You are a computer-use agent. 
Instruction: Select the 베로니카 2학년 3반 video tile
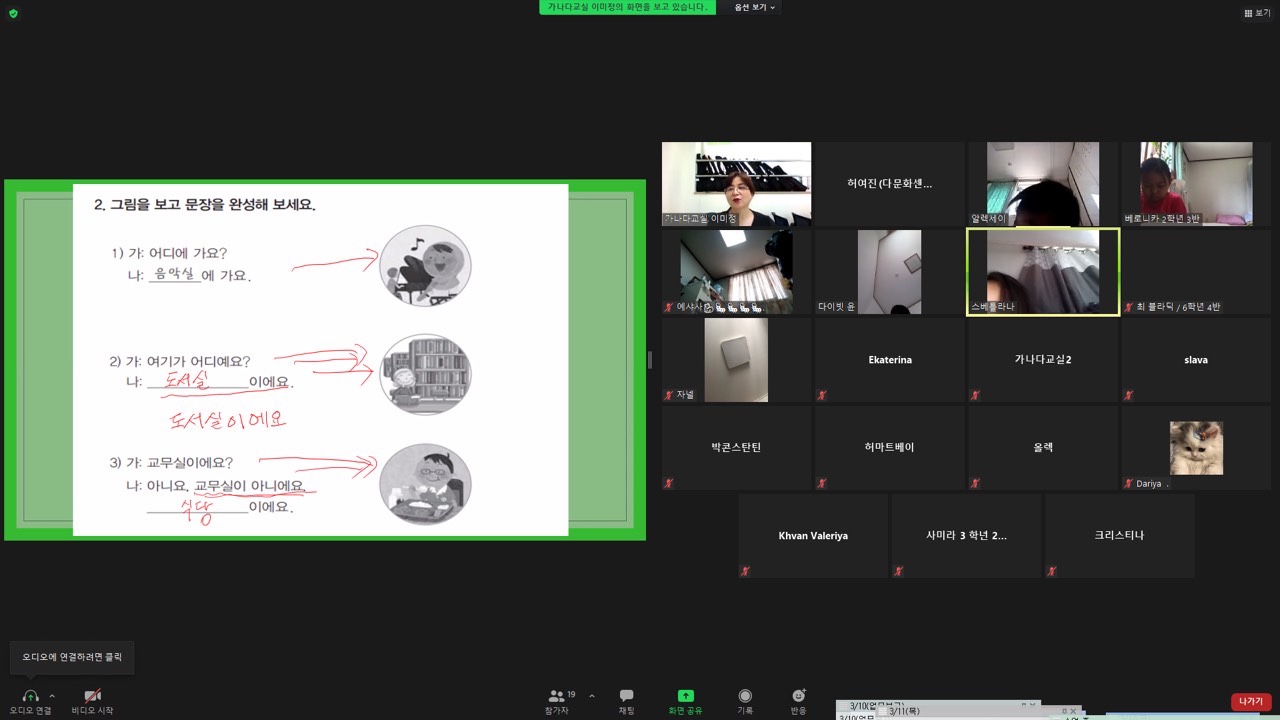point(1196,184)
